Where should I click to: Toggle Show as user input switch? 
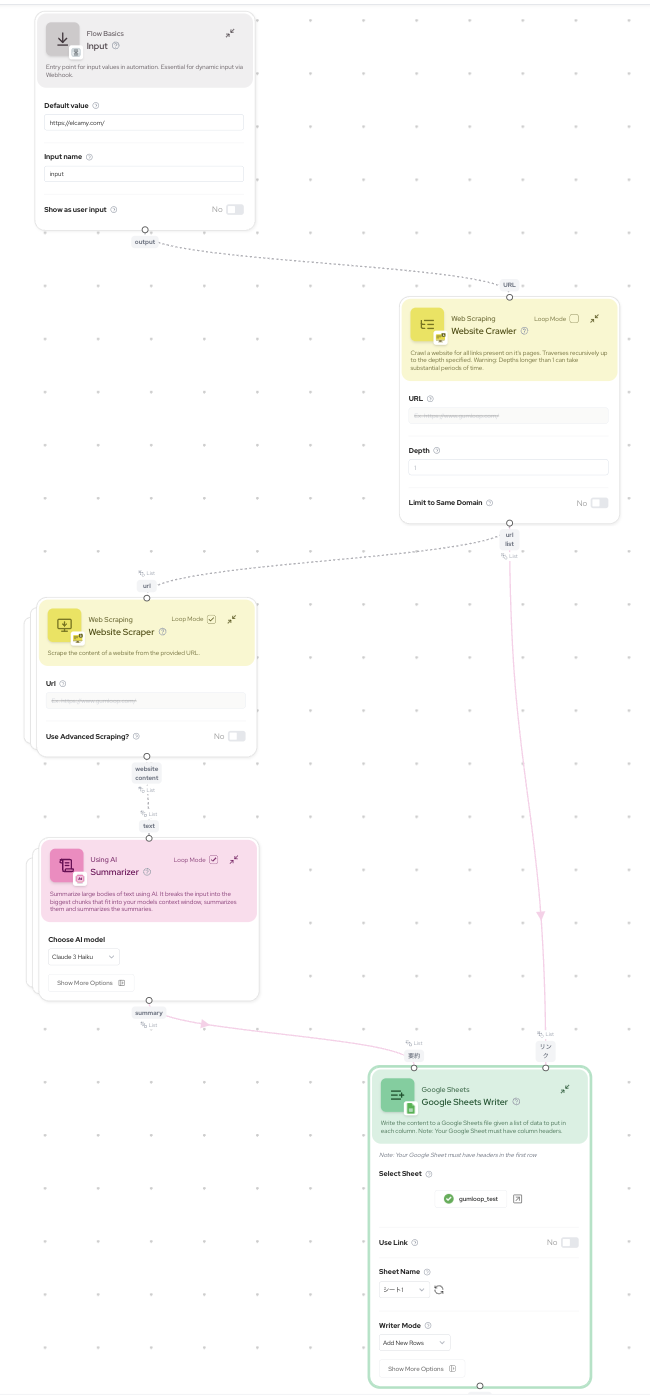pos(234,209)
